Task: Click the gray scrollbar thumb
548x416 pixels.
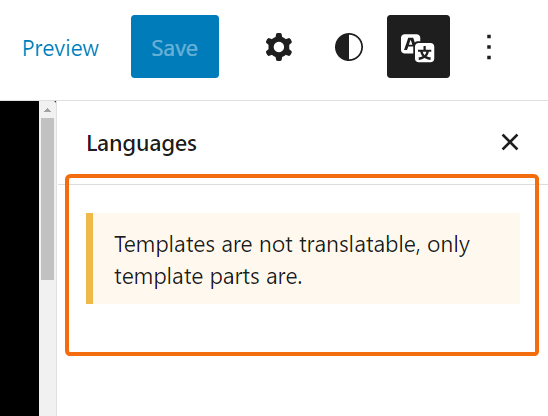Action: pos(48,199)
